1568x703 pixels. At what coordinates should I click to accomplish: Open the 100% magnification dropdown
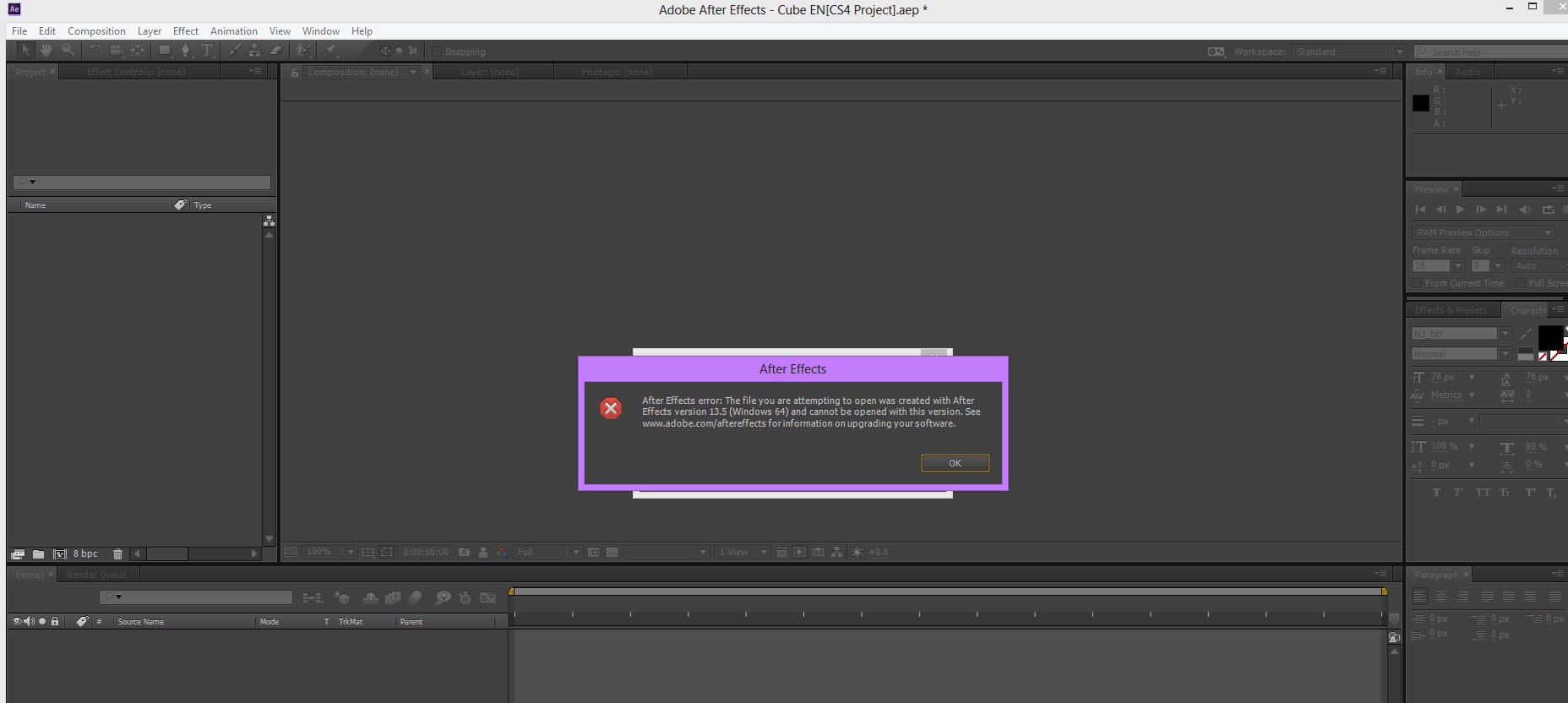click(329, 552)
